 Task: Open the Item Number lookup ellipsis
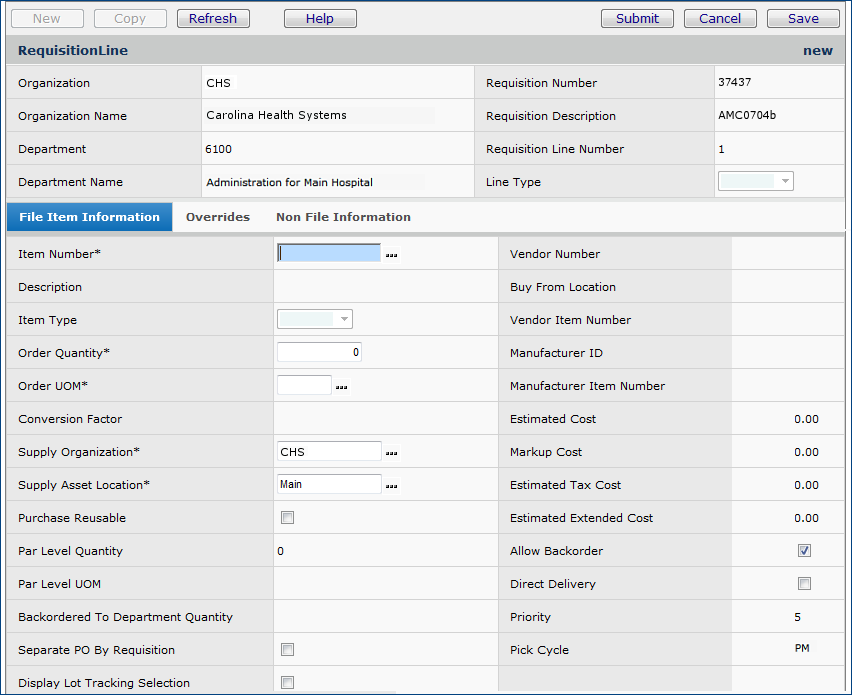[x=391, y=255]
